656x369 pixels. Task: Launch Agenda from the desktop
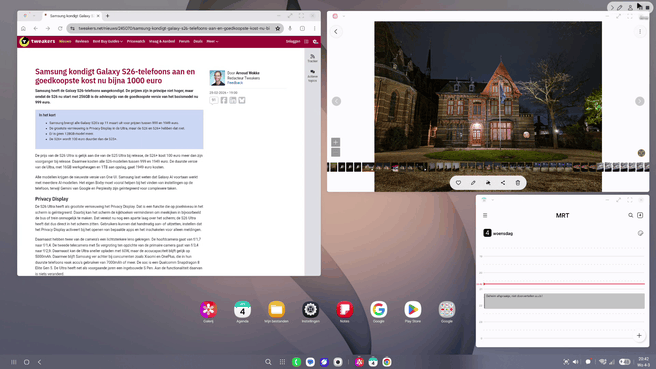[x=242, y=312]
